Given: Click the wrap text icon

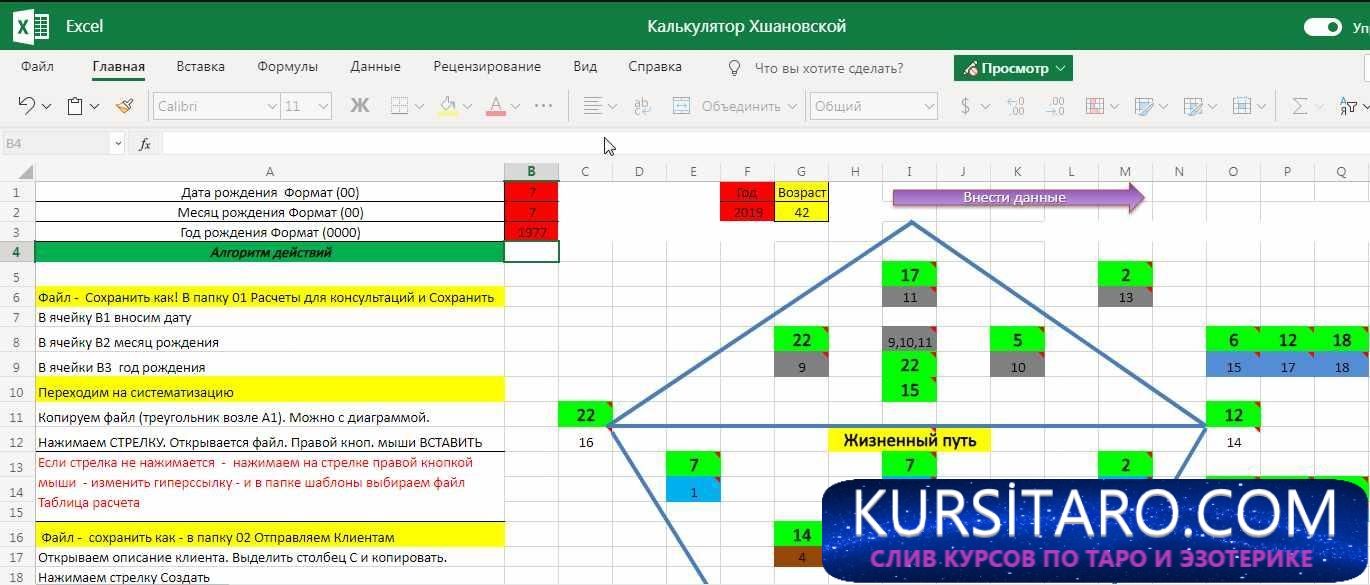Looking at the screenshot, I should [x=642, y=106].
